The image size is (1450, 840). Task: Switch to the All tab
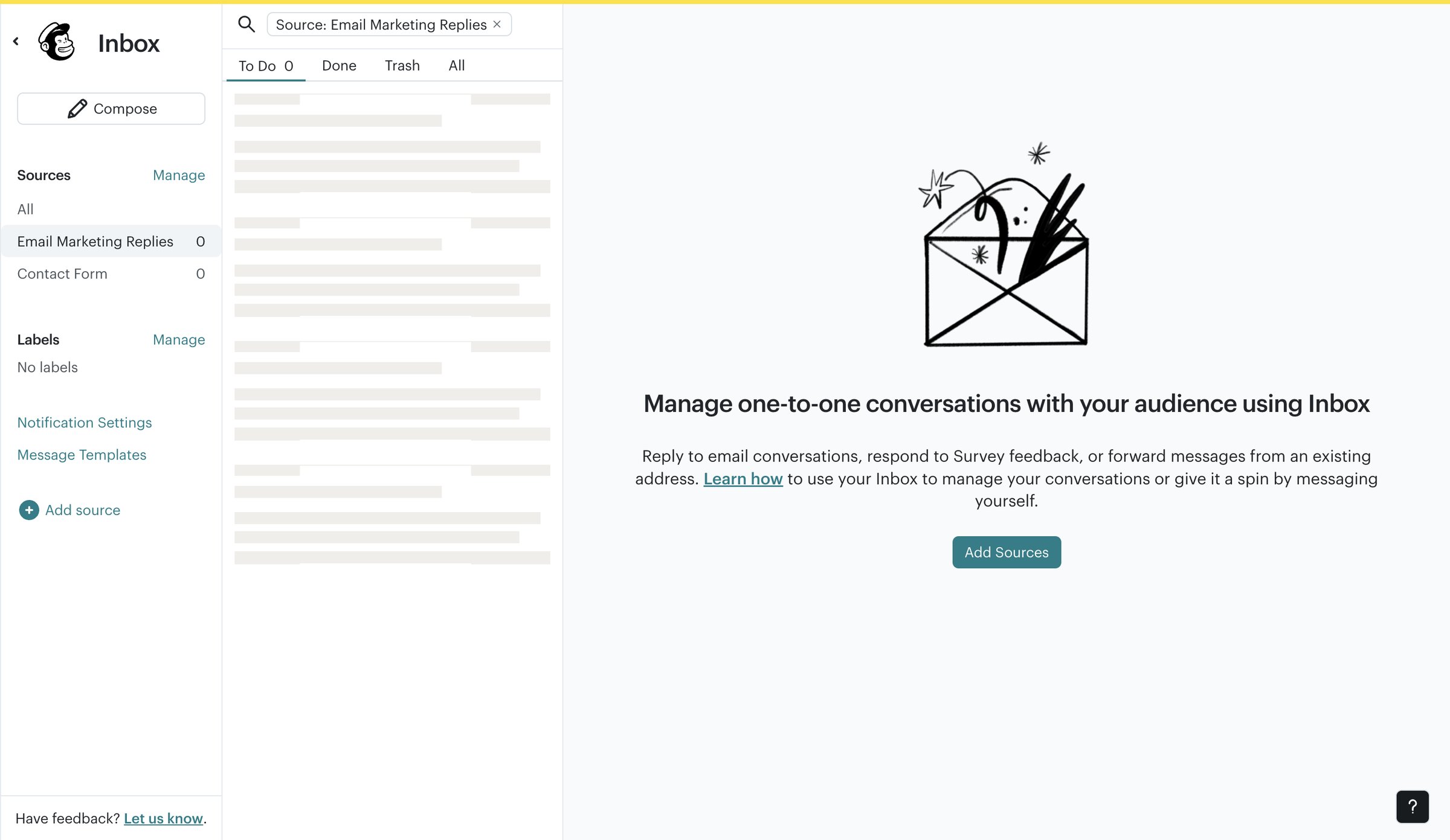click(x=457, y=65)
